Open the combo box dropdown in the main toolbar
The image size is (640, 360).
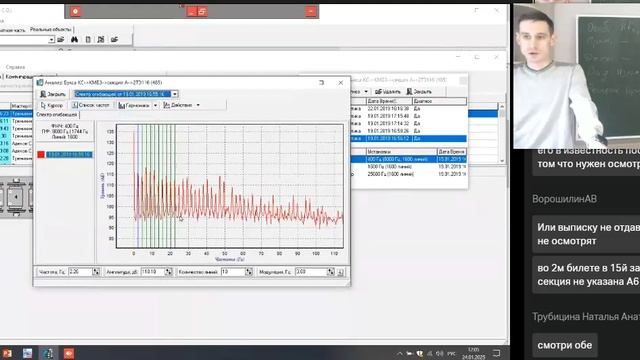click(51, 40)
